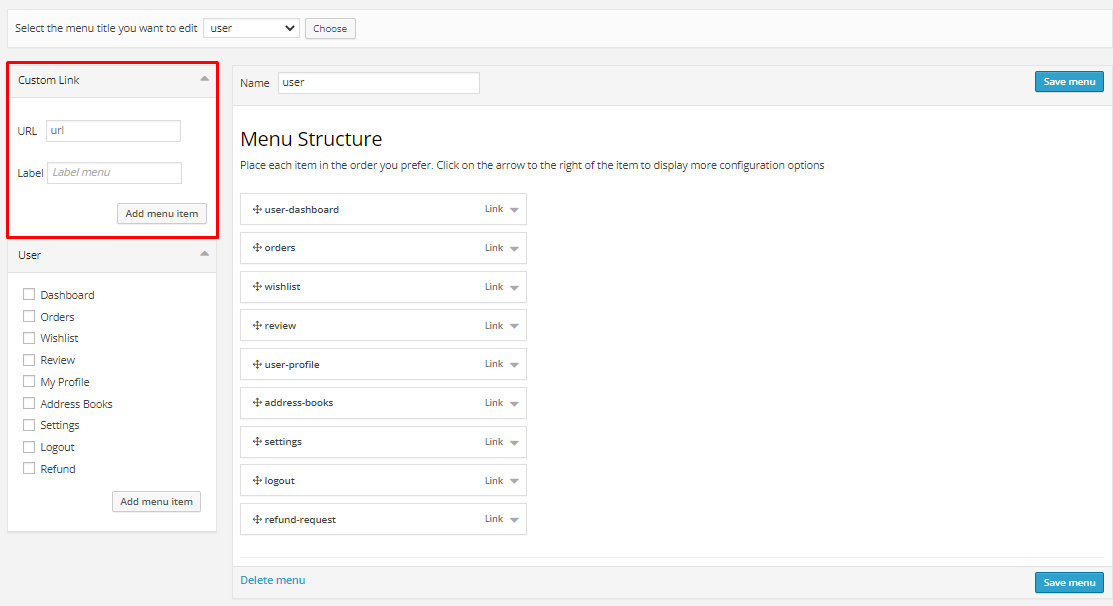Collapse the User panel arrow
The height and width of the screenshot is (606, 1113).
click(204, 254)
